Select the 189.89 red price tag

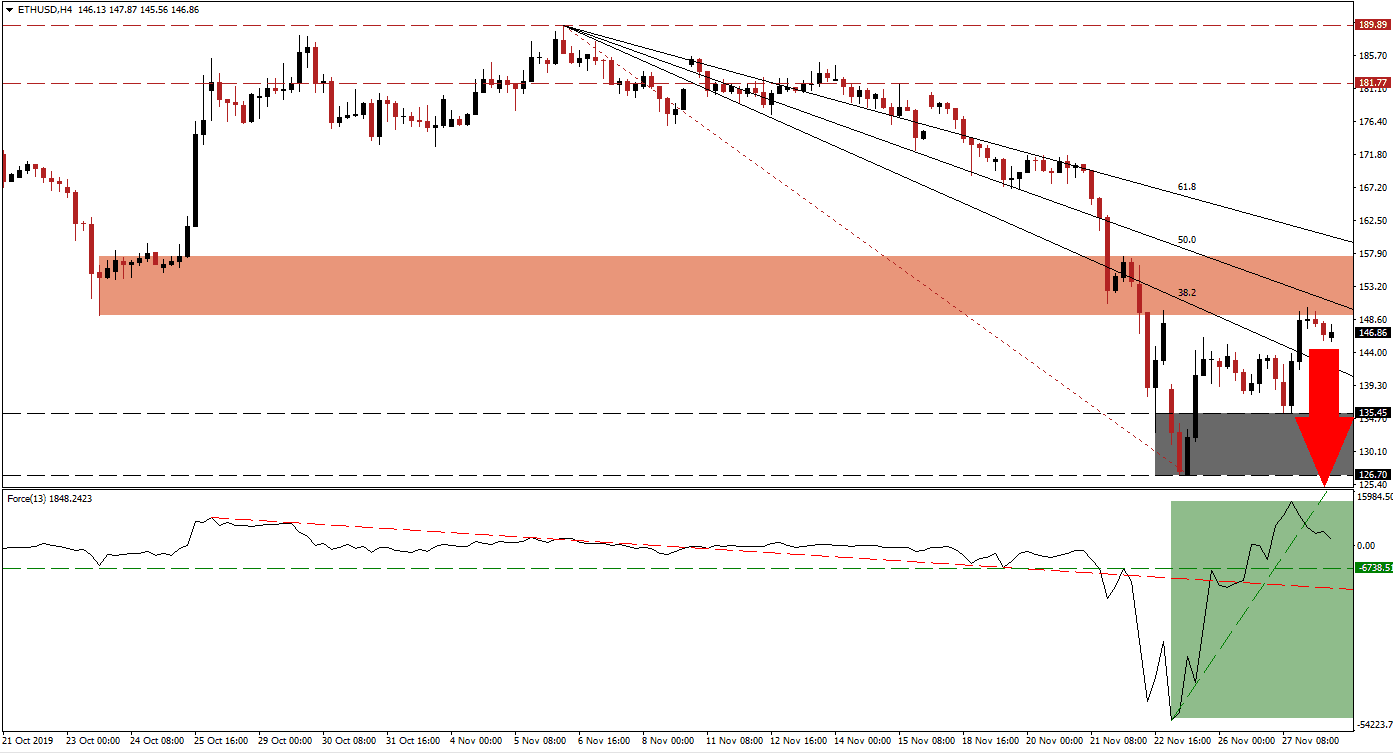tap(1372, 25)
